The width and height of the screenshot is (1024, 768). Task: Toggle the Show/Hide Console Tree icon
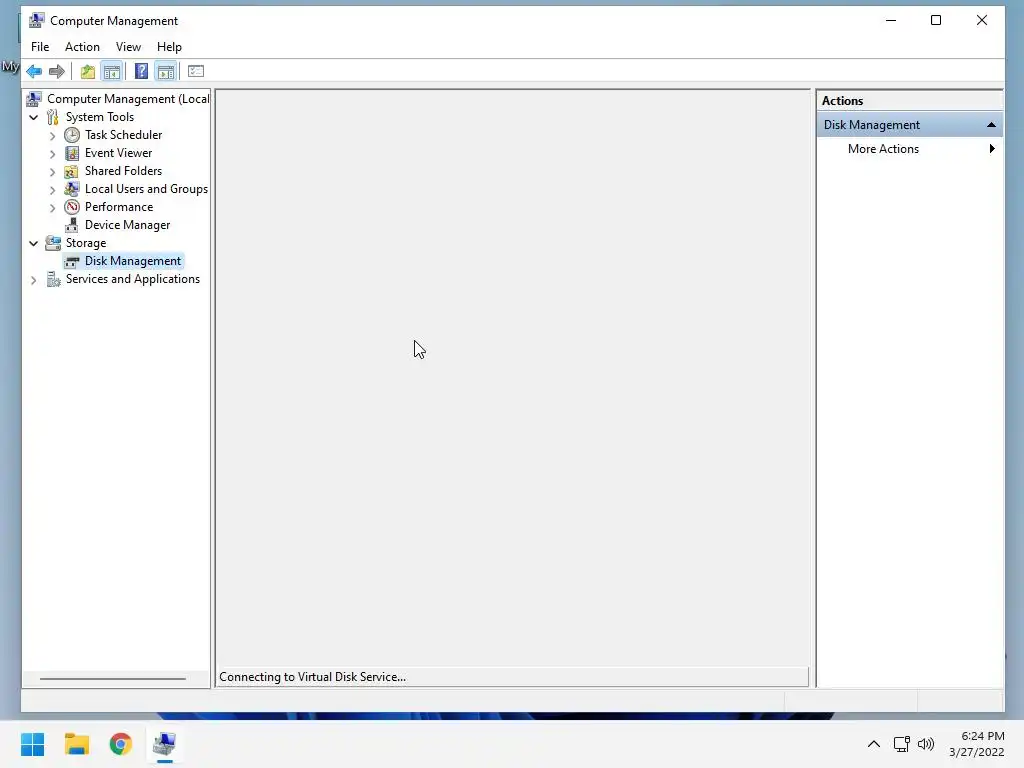click(112, 71)
